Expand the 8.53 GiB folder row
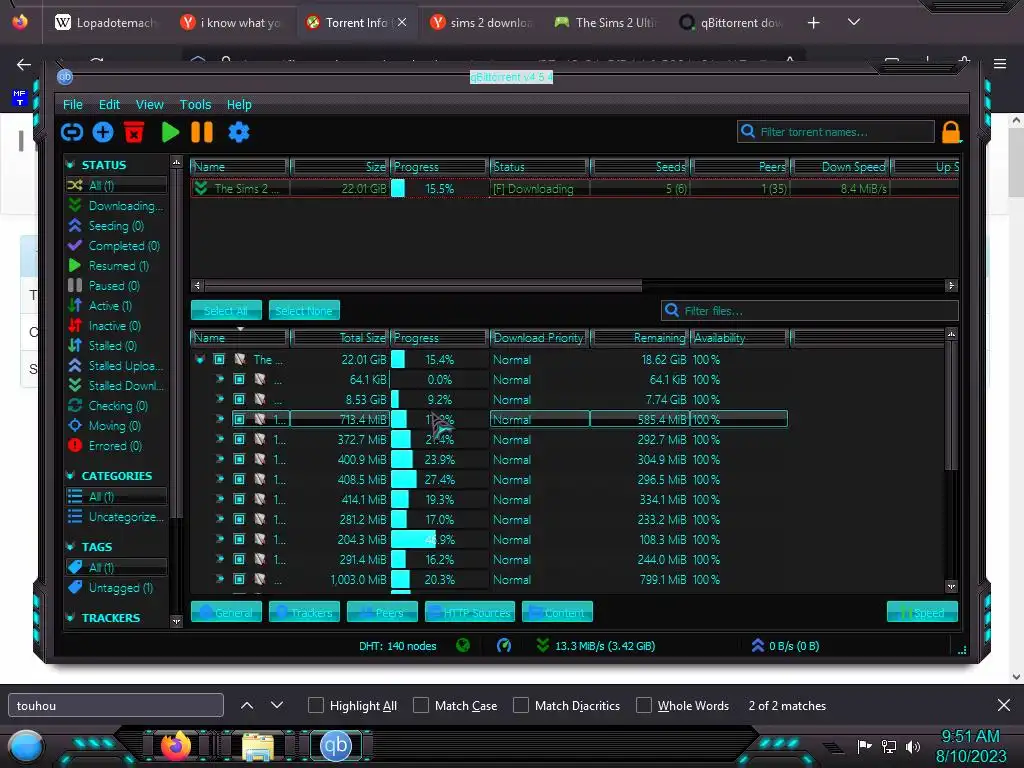1024x768 pixels. (220, 399)
